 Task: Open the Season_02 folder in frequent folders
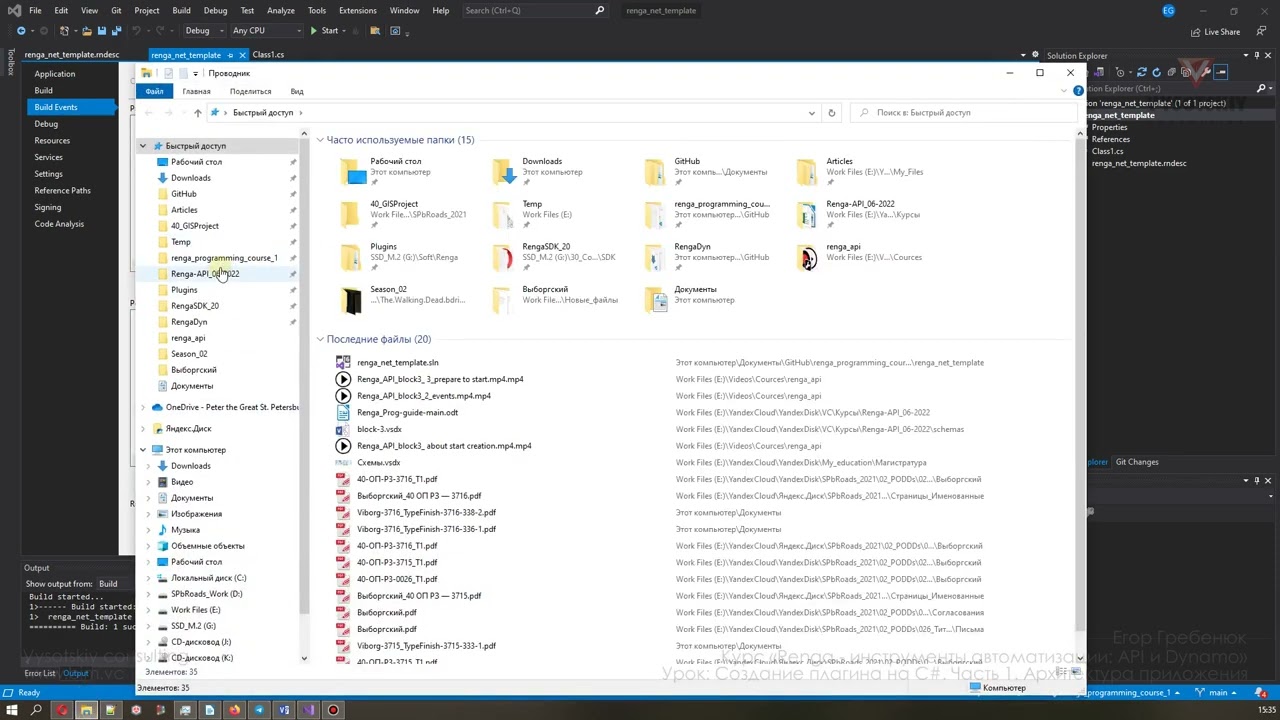(x=352, y=300)
